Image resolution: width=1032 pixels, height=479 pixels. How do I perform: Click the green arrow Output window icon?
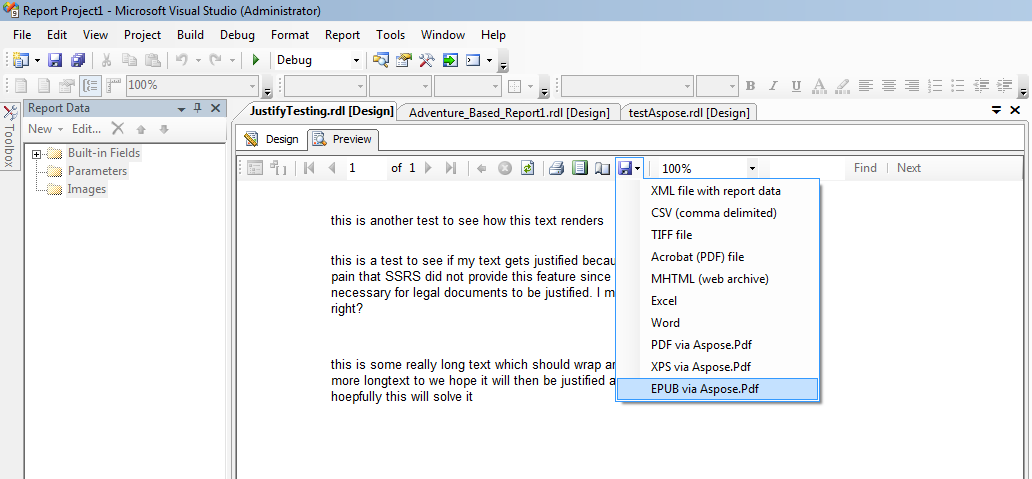(x=450, y=60)
